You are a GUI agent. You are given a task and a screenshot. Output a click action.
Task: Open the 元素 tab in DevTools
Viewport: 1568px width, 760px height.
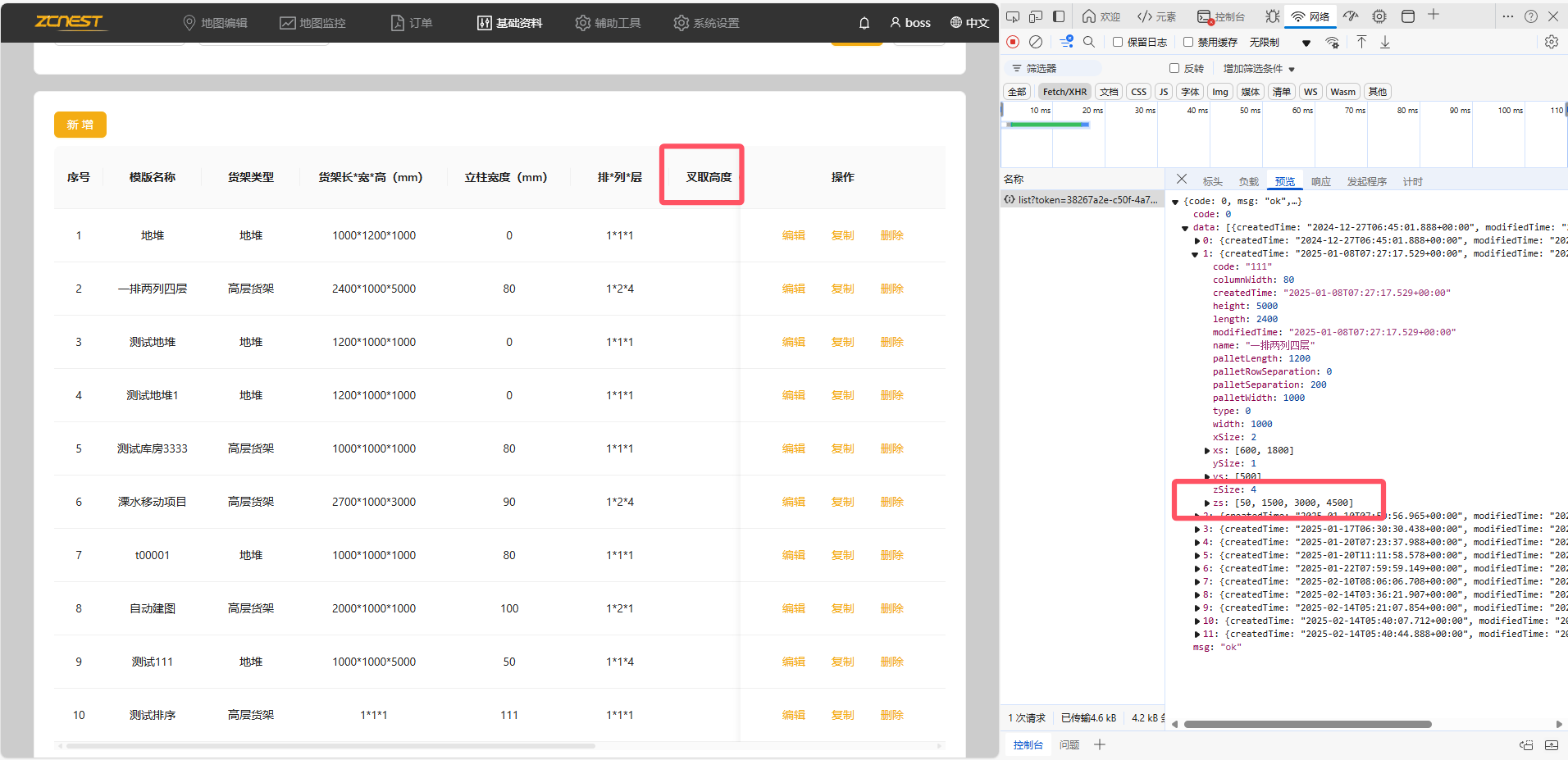pos(1156,16)
